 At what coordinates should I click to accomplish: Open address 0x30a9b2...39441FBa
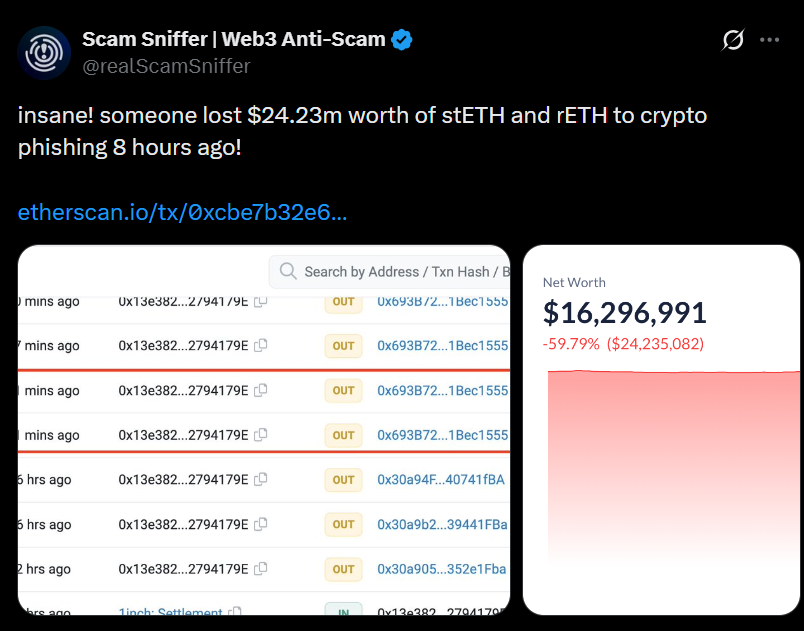click(x=442, y=524)
